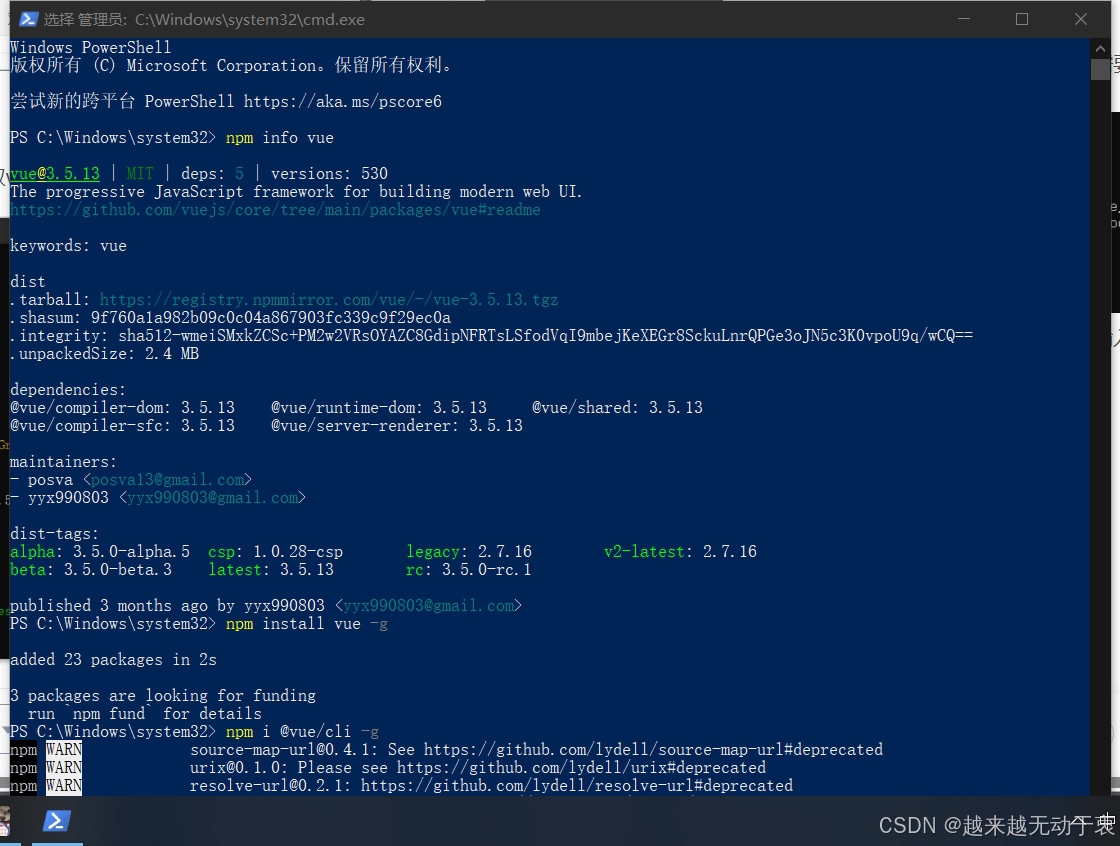Click 'added 23 packages in 2s' line

click(113, 660)
